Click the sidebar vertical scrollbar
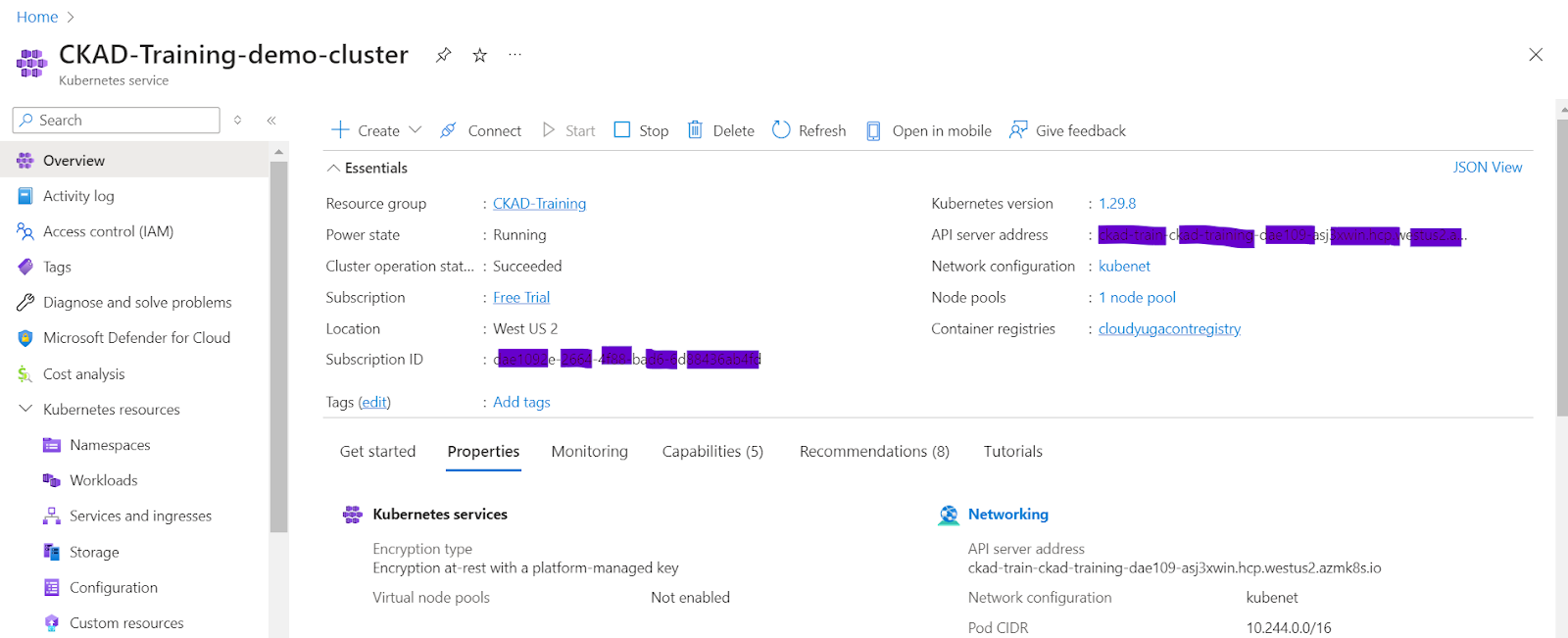This screenshot has height=638, width=1568. [278, 347]
